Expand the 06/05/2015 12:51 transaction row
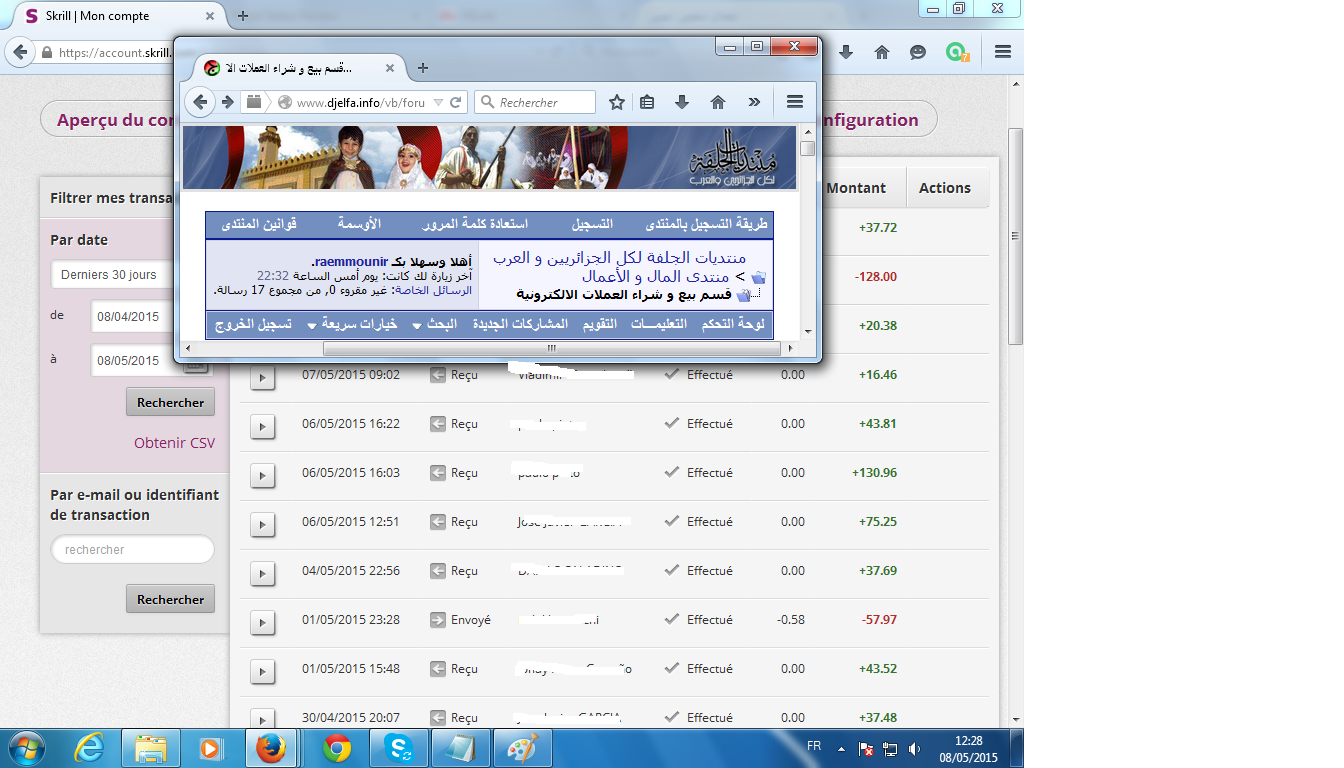 pos(261,525)
